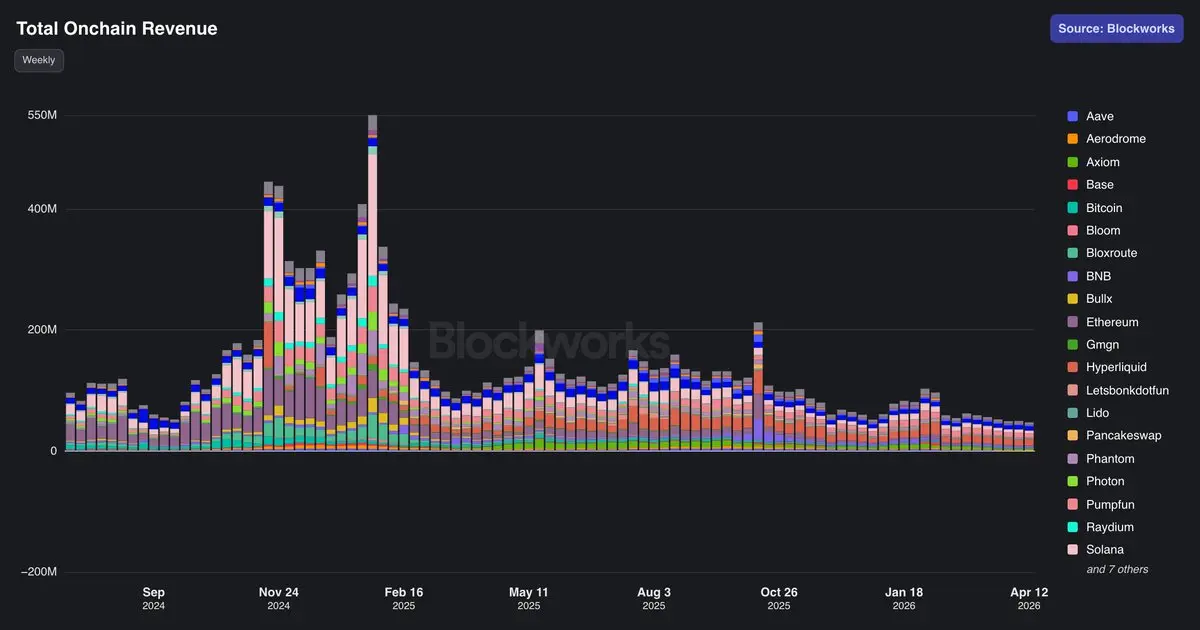Click the Weekly interval button
The height and width of the screenshot is (630, 1200).
[39, 60]
